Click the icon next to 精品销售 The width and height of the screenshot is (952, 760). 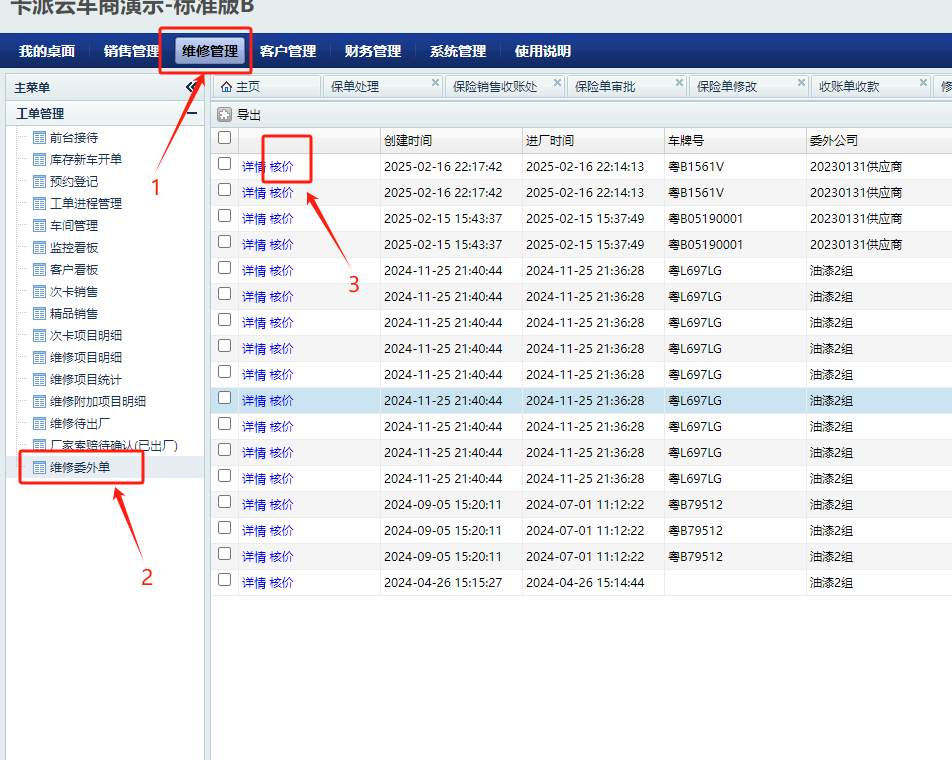(x=39, y=314)
